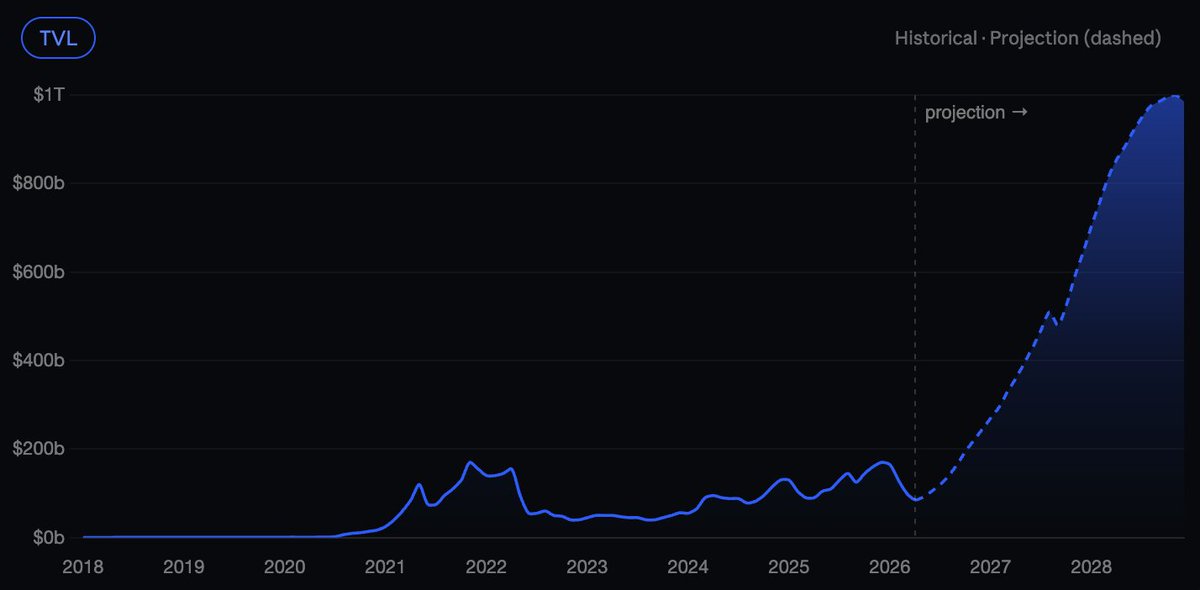Click the 2022 x-axis label
The width and height of the screenshot is (1200, 590).
coord(486,567)
